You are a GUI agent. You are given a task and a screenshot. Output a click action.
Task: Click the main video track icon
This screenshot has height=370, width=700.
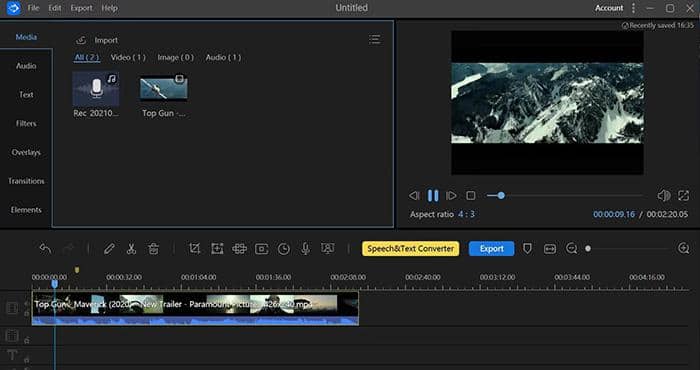(12, 308)
